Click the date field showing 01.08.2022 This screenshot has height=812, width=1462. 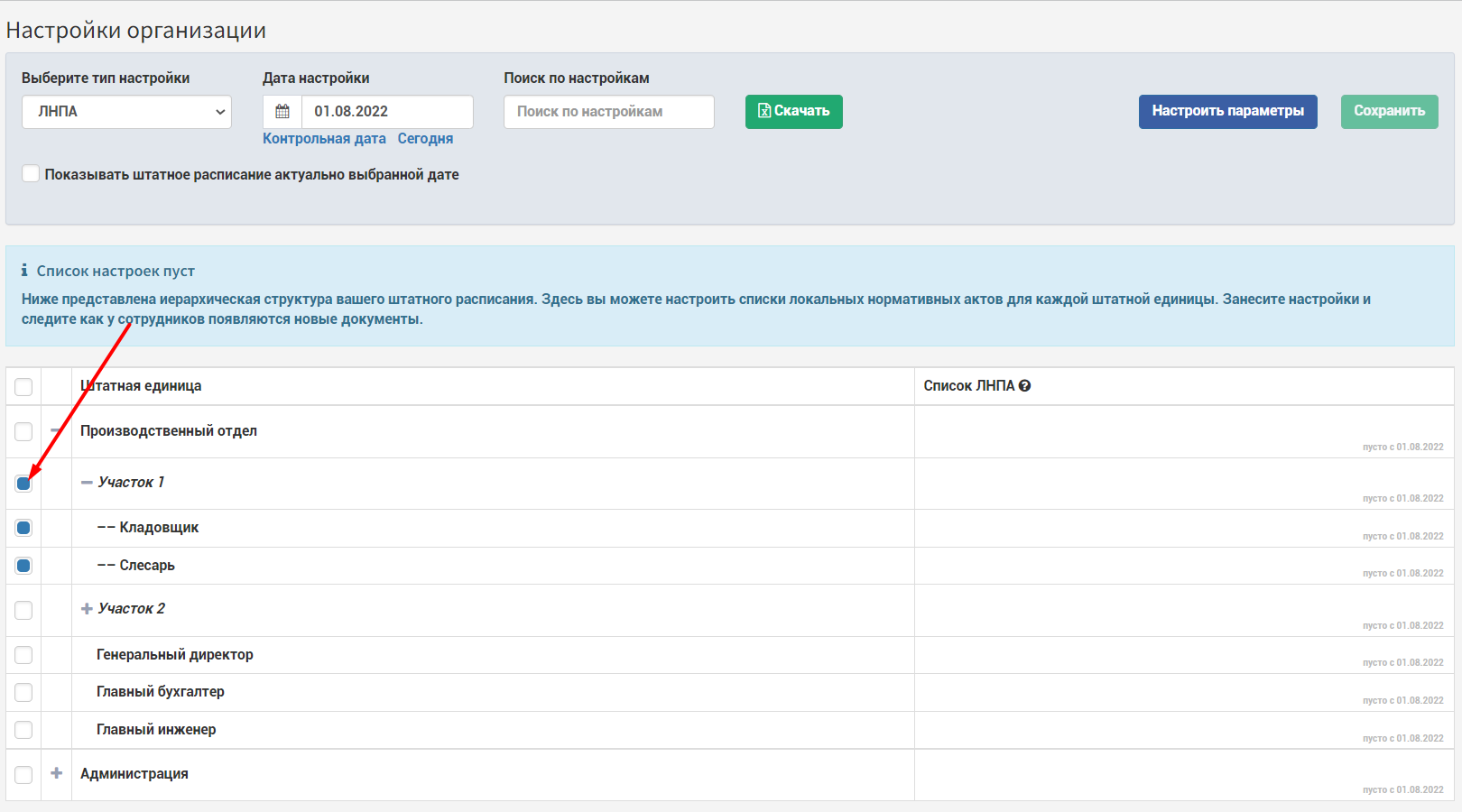pos(387,112)
